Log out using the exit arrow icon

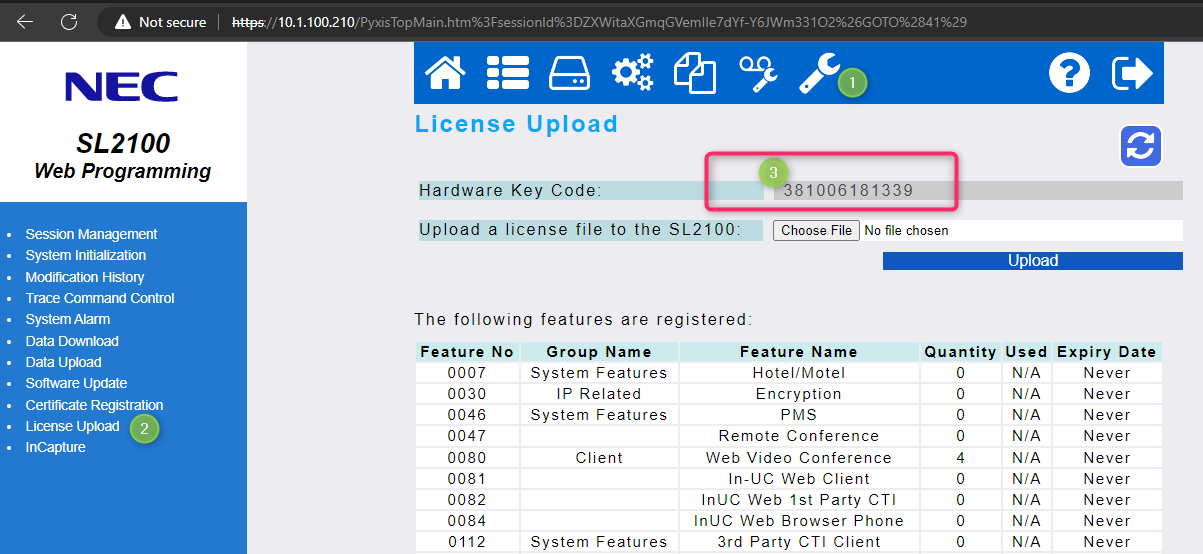[x=1132, y=74]
